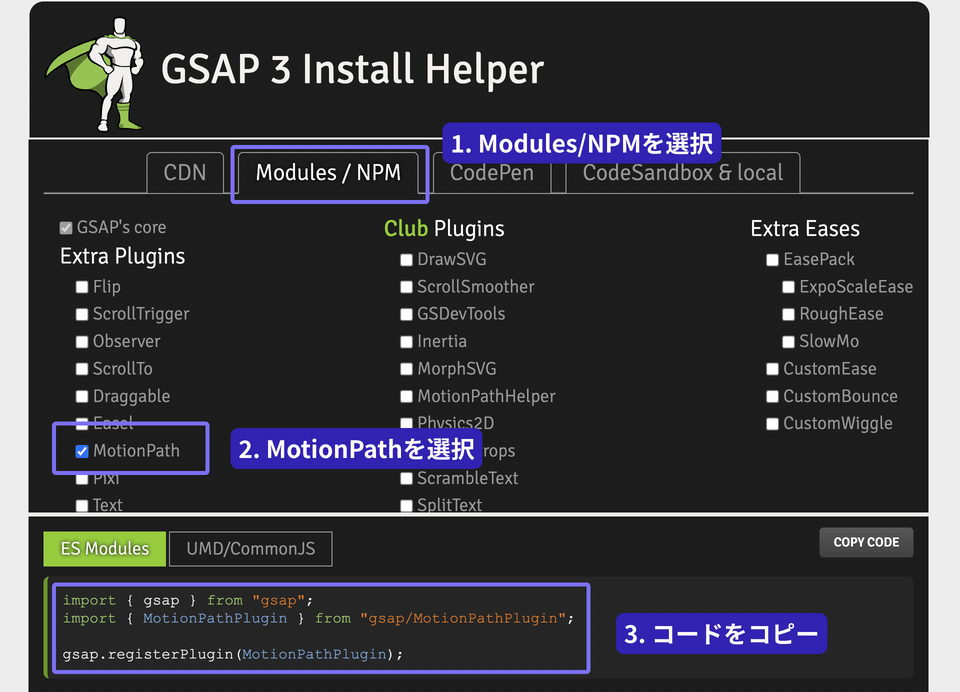
Task: Check the CustomBounce ease option
Action: (772, 396)
